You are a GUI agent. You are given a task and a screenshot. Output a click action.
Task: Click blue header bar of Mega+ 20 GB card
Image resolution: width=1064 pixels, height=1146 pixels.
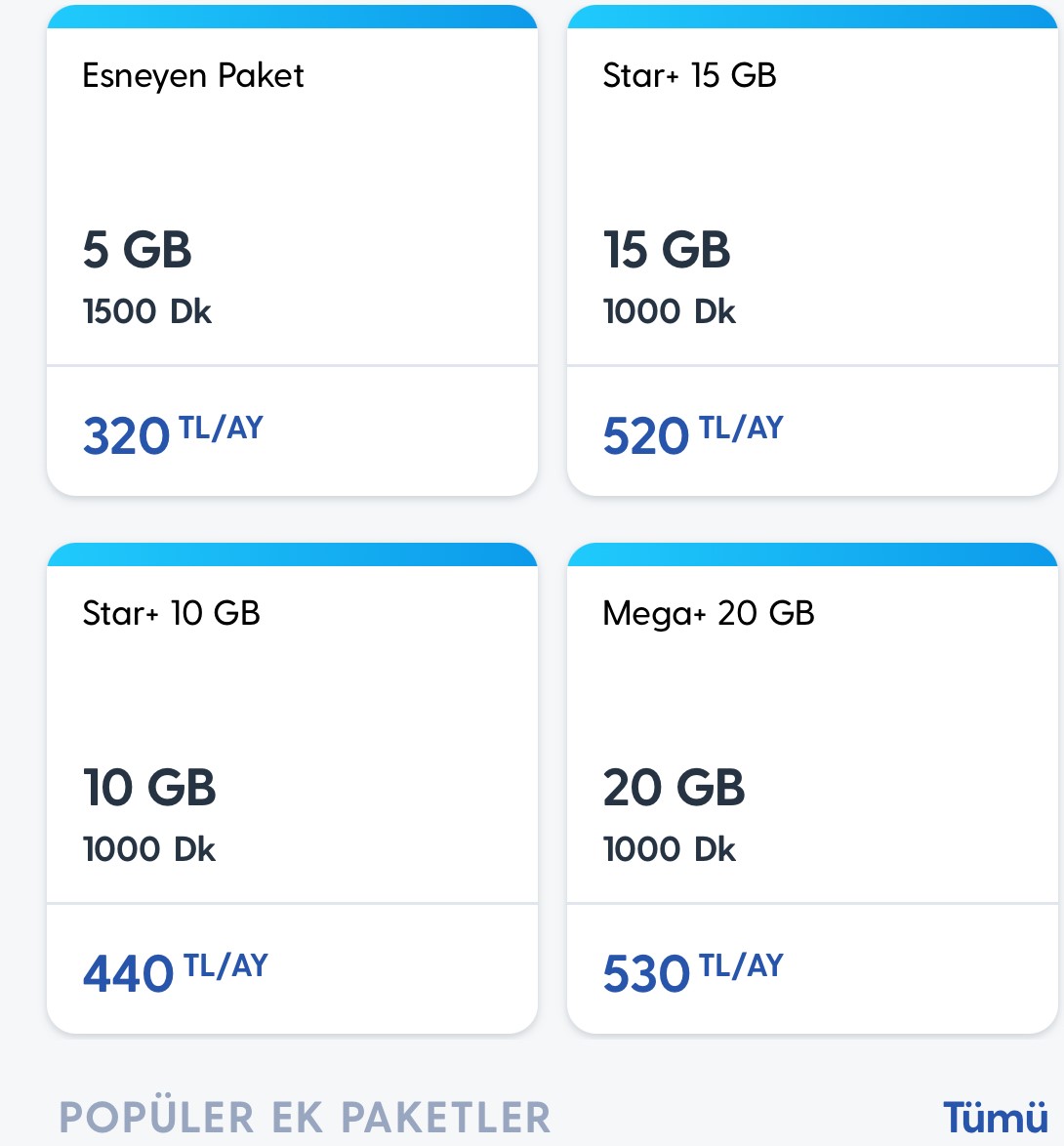point(812,554)
